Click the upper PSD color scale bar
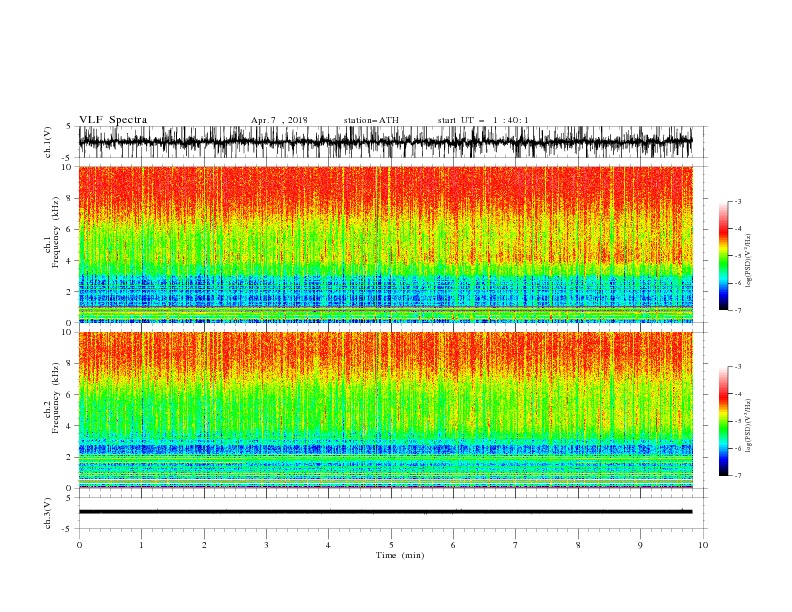 coord(723,256)
